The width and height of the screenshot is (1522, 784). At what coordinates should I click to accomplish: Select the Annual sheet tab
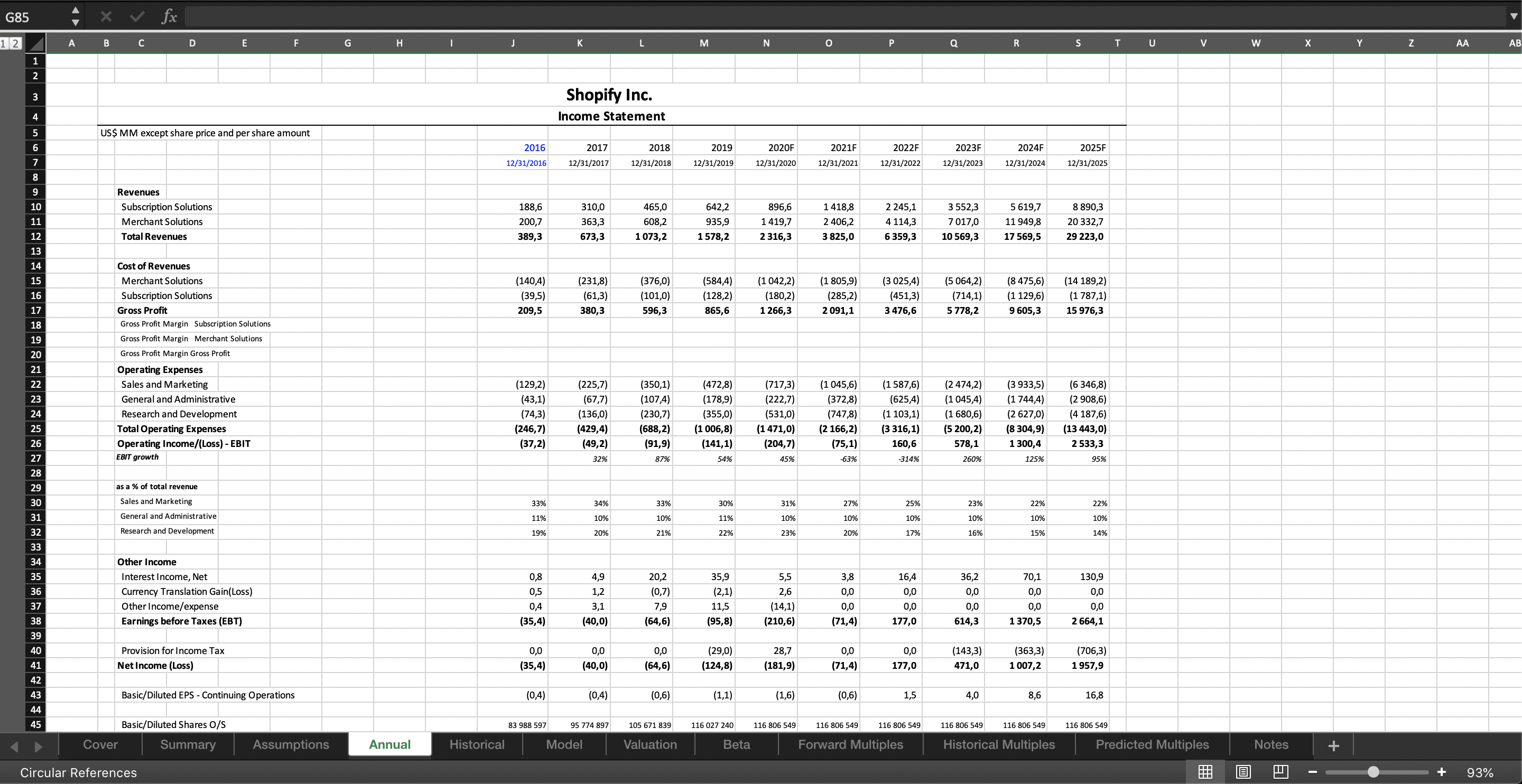point(390,744)
